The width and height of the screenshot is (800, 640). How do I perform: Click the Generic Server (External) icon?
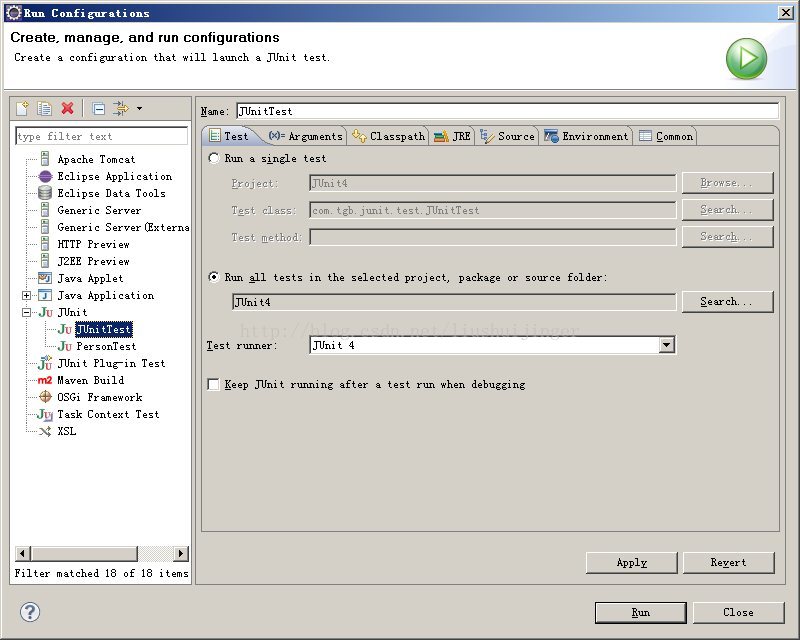45,227
